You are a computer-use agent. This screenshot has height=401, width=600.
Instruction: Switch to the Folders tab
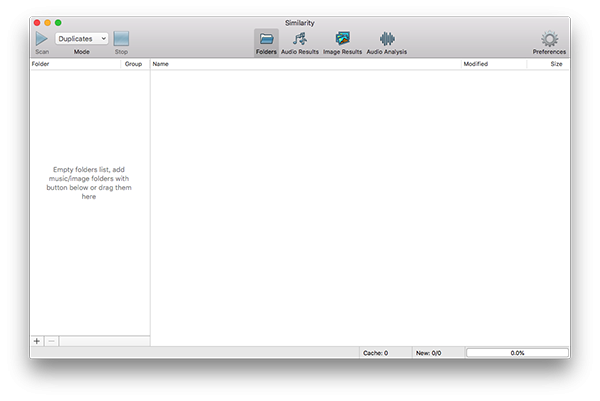point(266,43)
